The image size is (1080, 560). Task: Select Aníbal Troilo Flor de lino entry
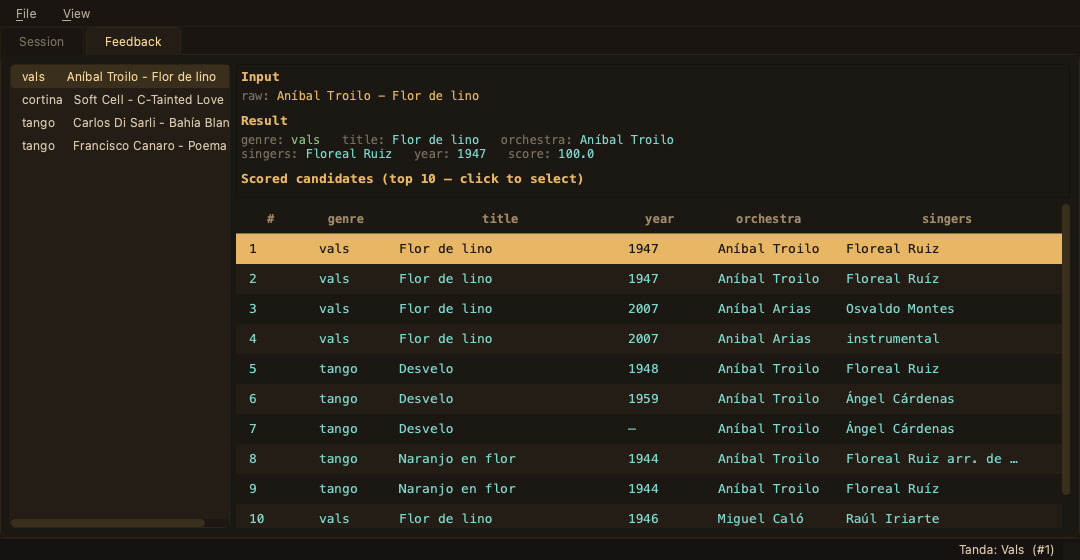120,76
